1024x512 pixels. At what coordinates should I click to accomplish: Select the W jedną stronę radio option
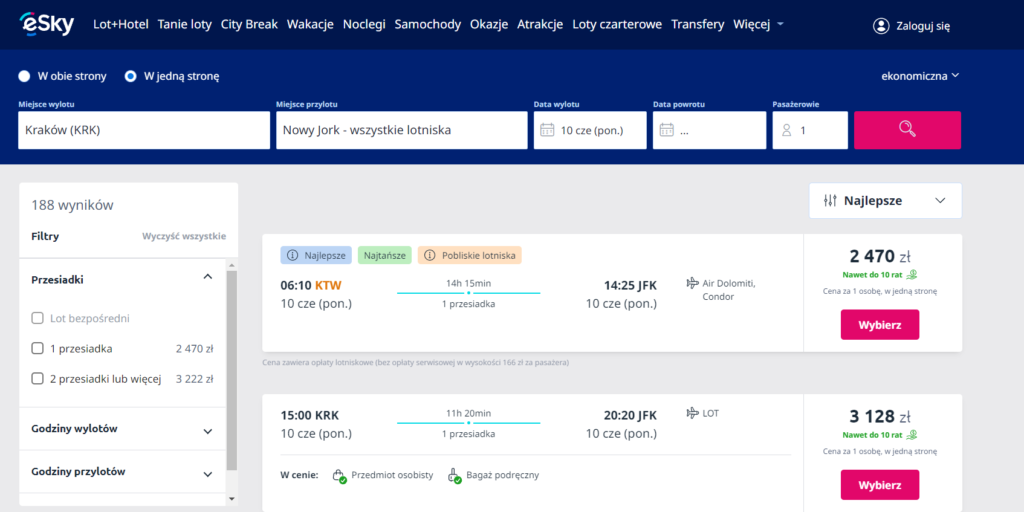click(x=131, y=76)
